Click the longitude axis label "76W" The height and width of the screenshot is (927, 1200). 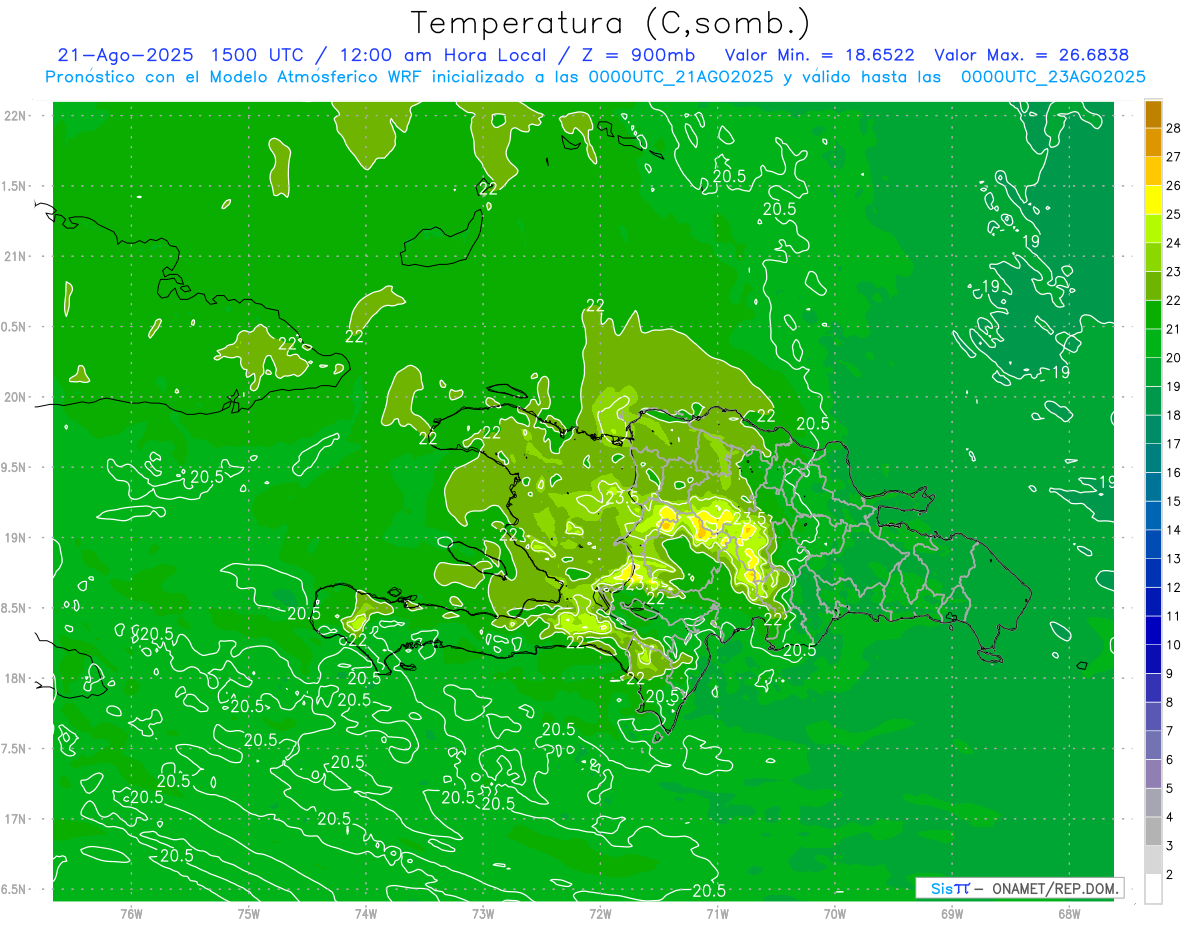(131, 913)
